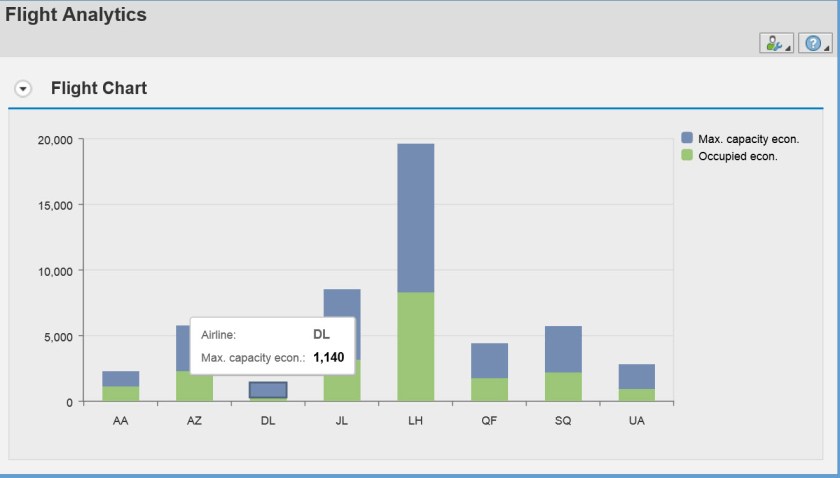This screenshot has height=478, width=840.
Task: Select the AA blue capacity bar segment
Action: tap(120, 379)
